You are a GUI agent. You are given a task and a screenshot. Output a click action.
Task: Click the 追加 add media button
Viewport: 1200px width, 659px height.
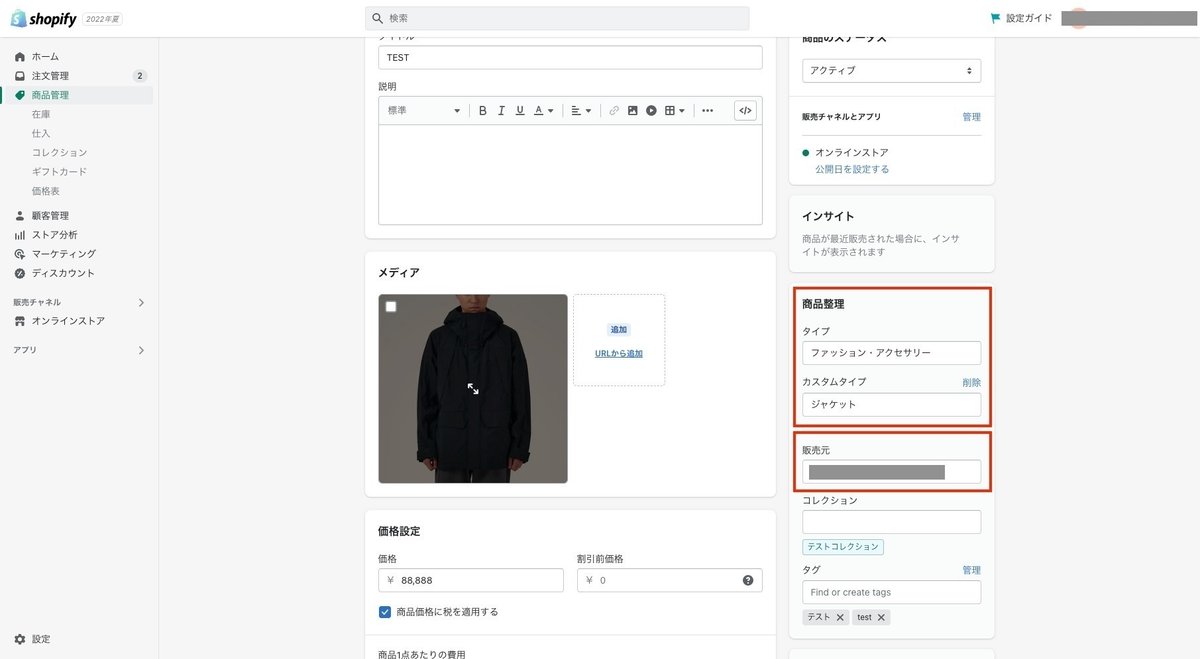(x=619, y=329)
